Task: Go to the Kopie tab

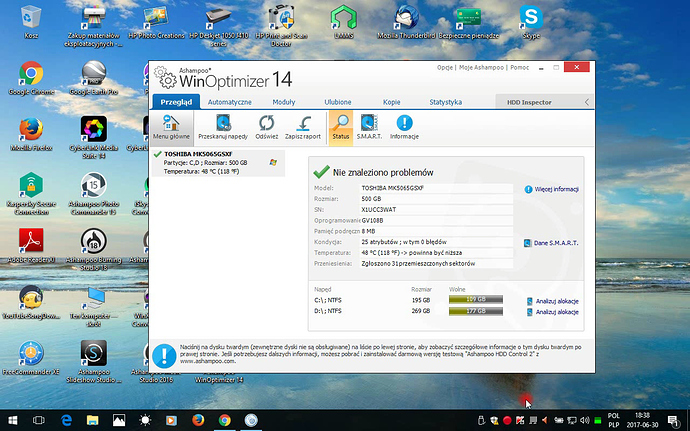Action: tap(392, 102)
